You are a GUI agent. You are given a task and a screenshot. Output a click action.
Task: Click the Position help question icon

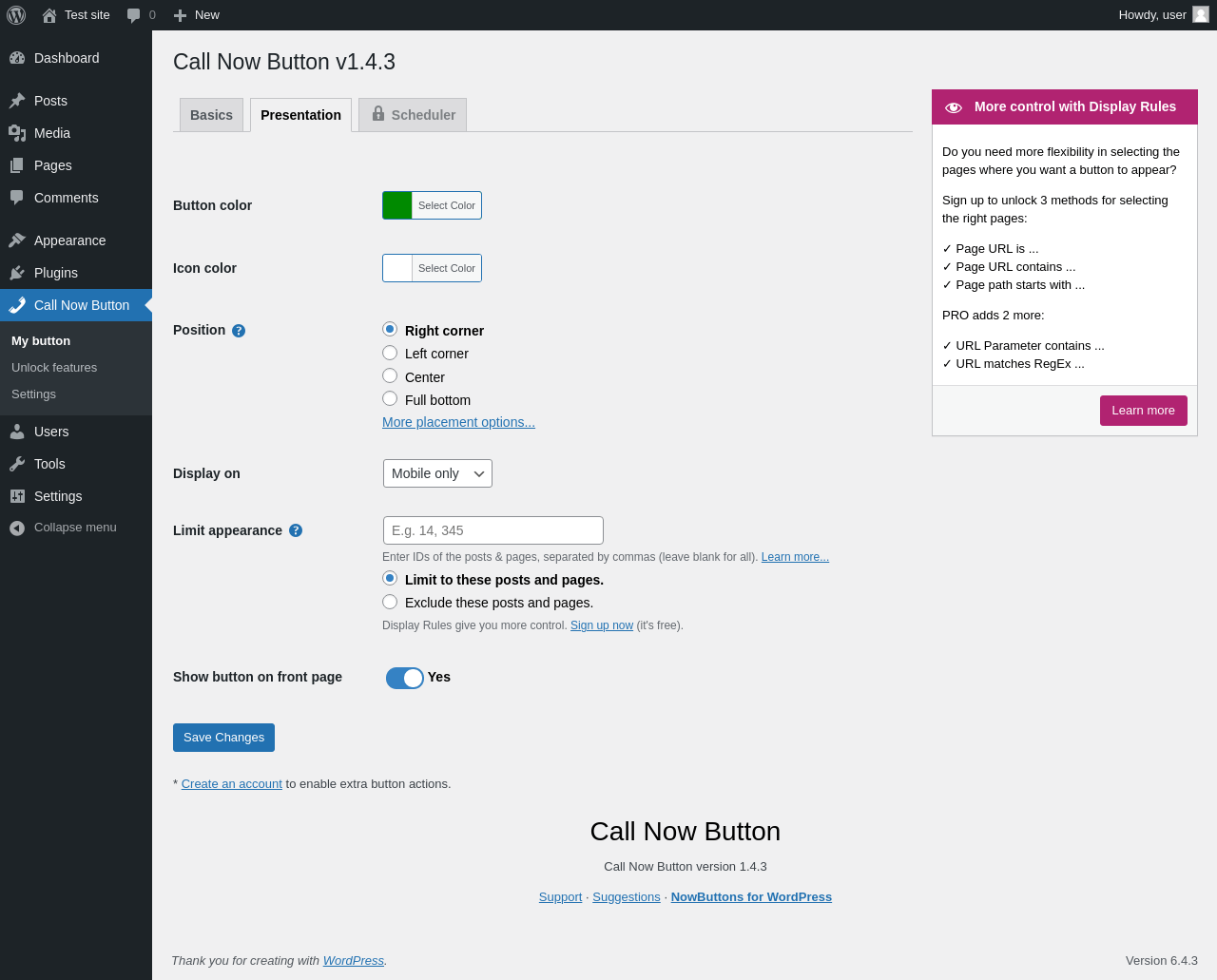pyautogui.click(x=239, y=331)
